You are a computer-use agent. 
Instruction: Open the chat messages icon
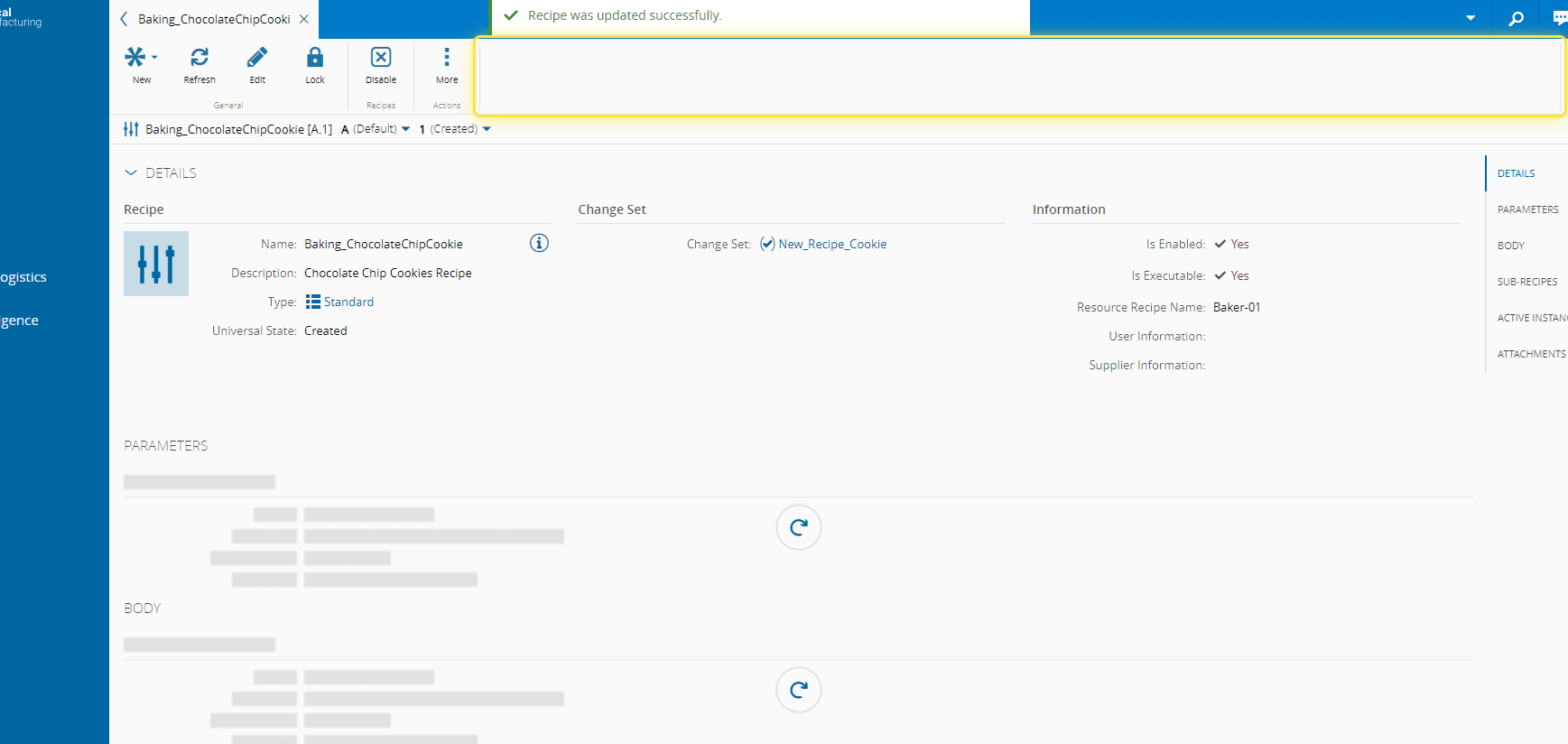click(1559, 18)
